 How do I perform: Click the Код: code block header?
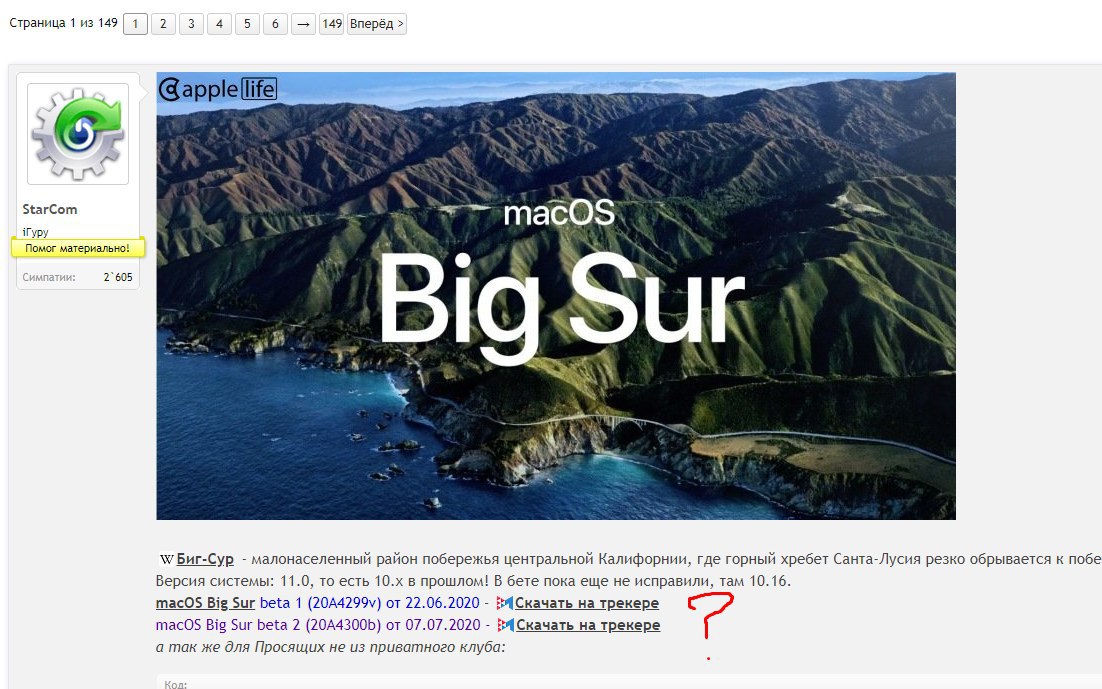click(176, 683)
